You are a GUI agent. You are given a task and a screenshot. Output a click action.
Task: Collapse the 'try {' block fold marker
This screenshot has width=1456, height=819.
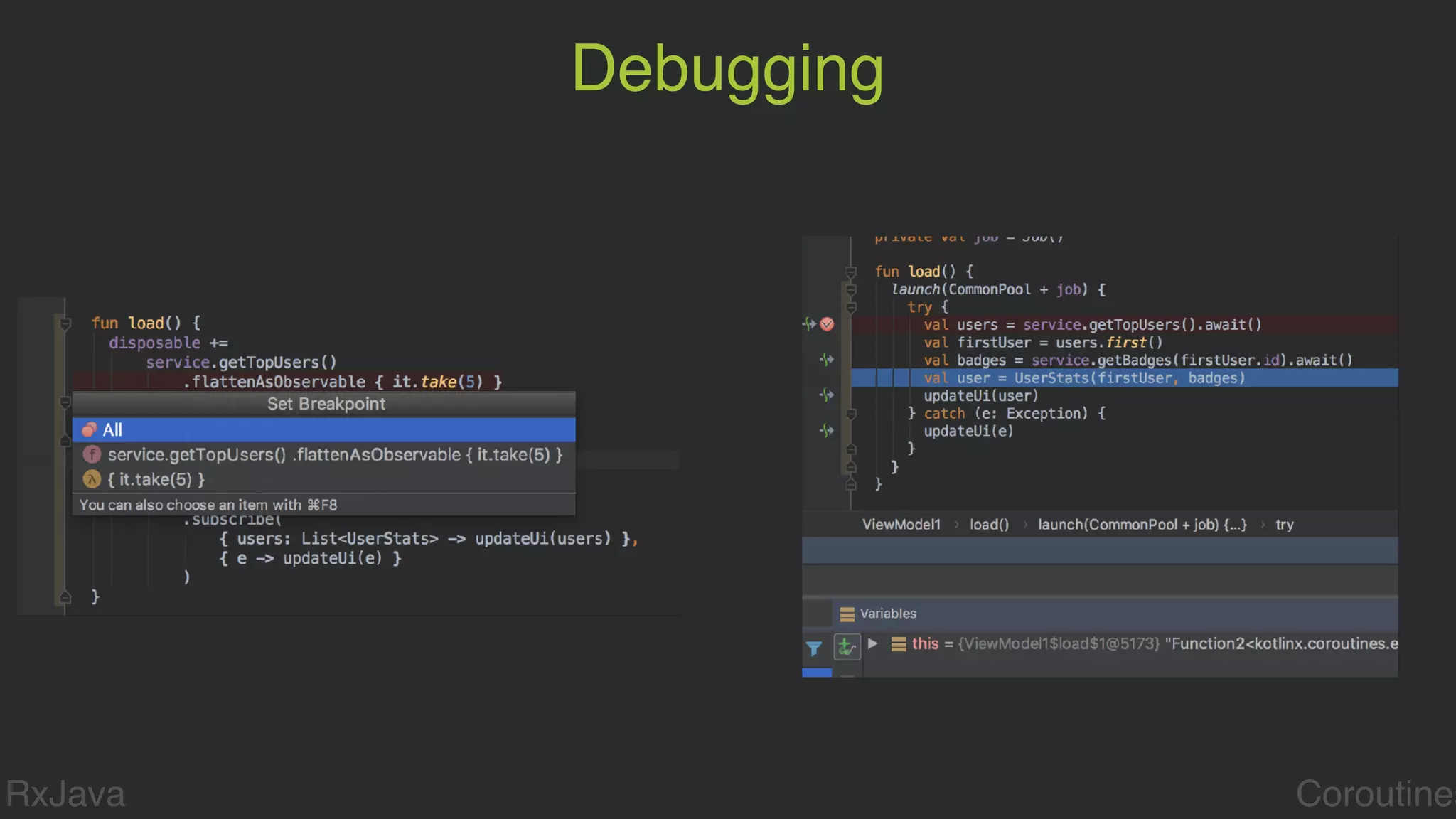(851, 307)
